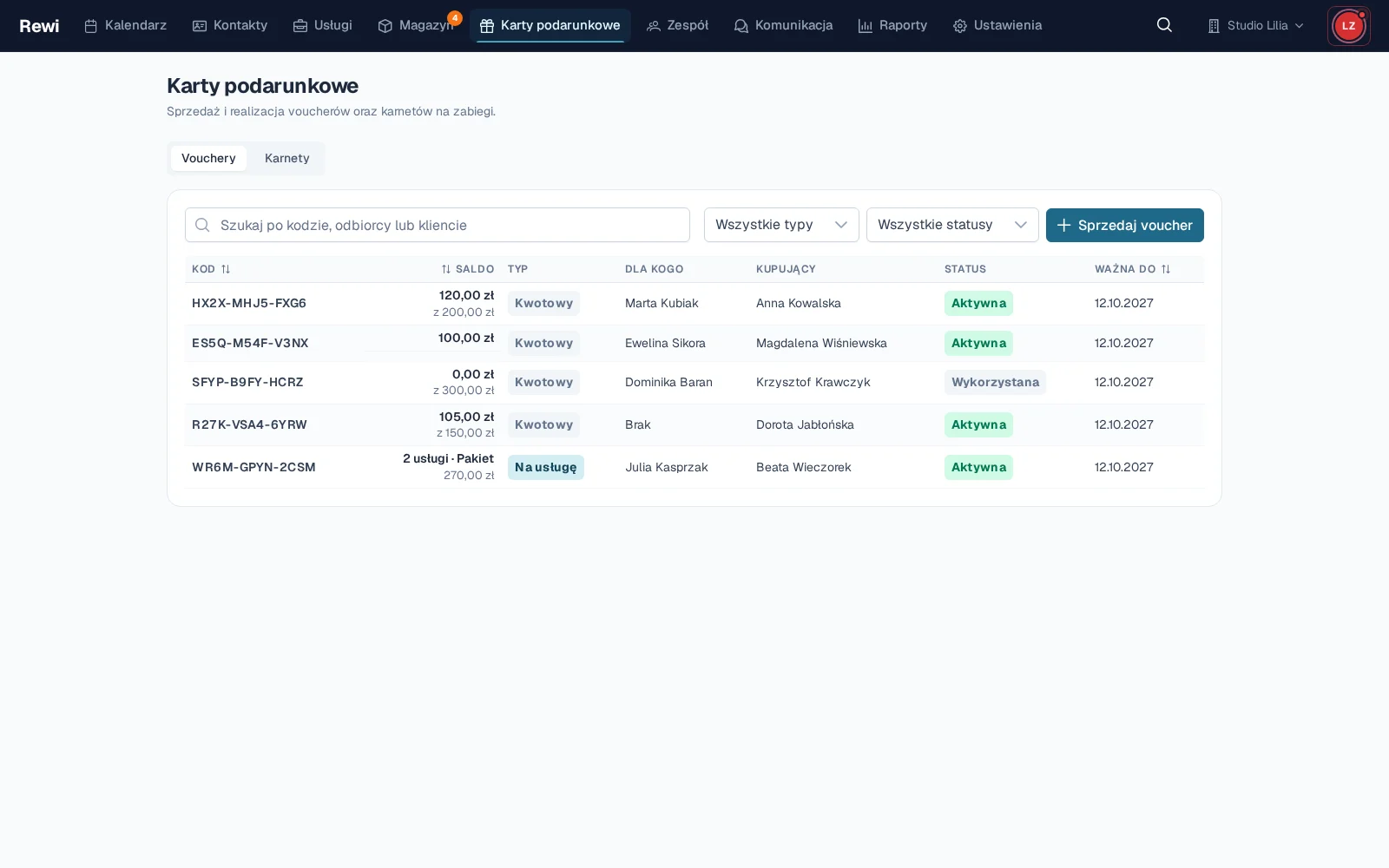Open the Wszystkie typy filter
Screen dimensions: 1389x868
pos(781,225)
